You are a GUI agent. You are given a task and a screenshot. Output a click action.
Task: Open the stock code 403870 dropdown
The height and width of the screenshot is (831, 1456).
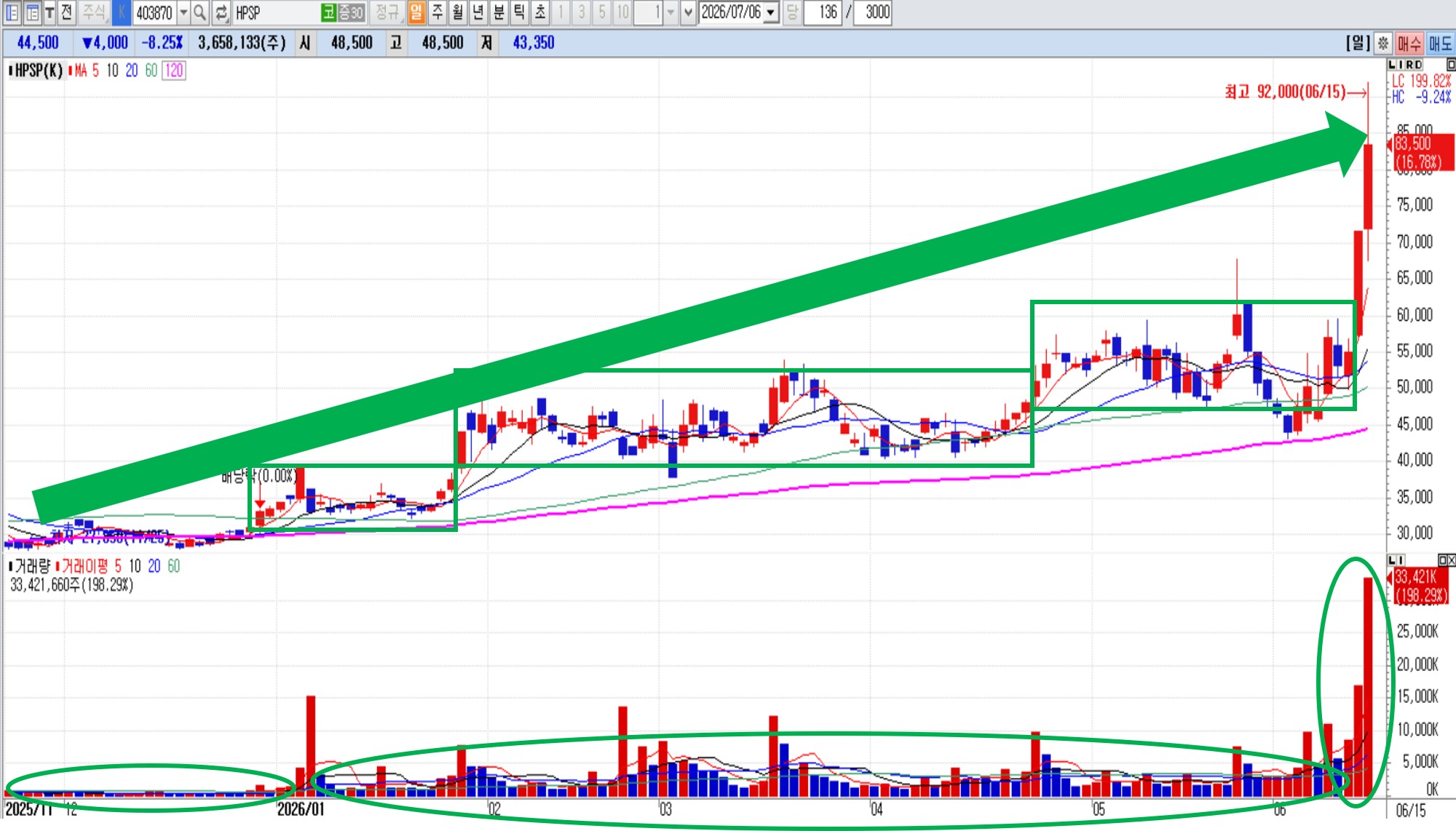[x=183, y=12]
